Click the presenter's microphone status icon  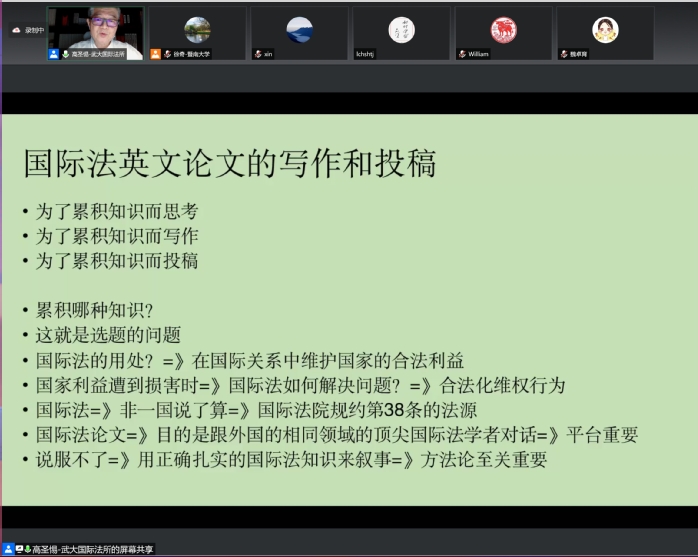click(65, 54)
